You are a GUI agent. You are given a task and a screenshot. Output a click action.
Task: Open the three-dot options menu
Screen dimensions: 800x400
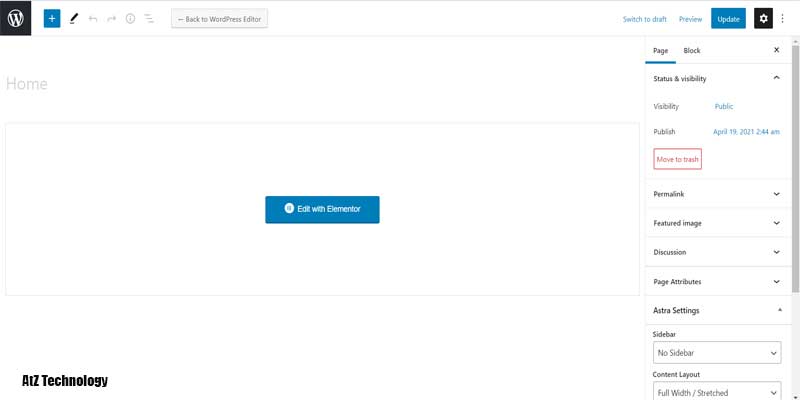click(x=783, y=19)
